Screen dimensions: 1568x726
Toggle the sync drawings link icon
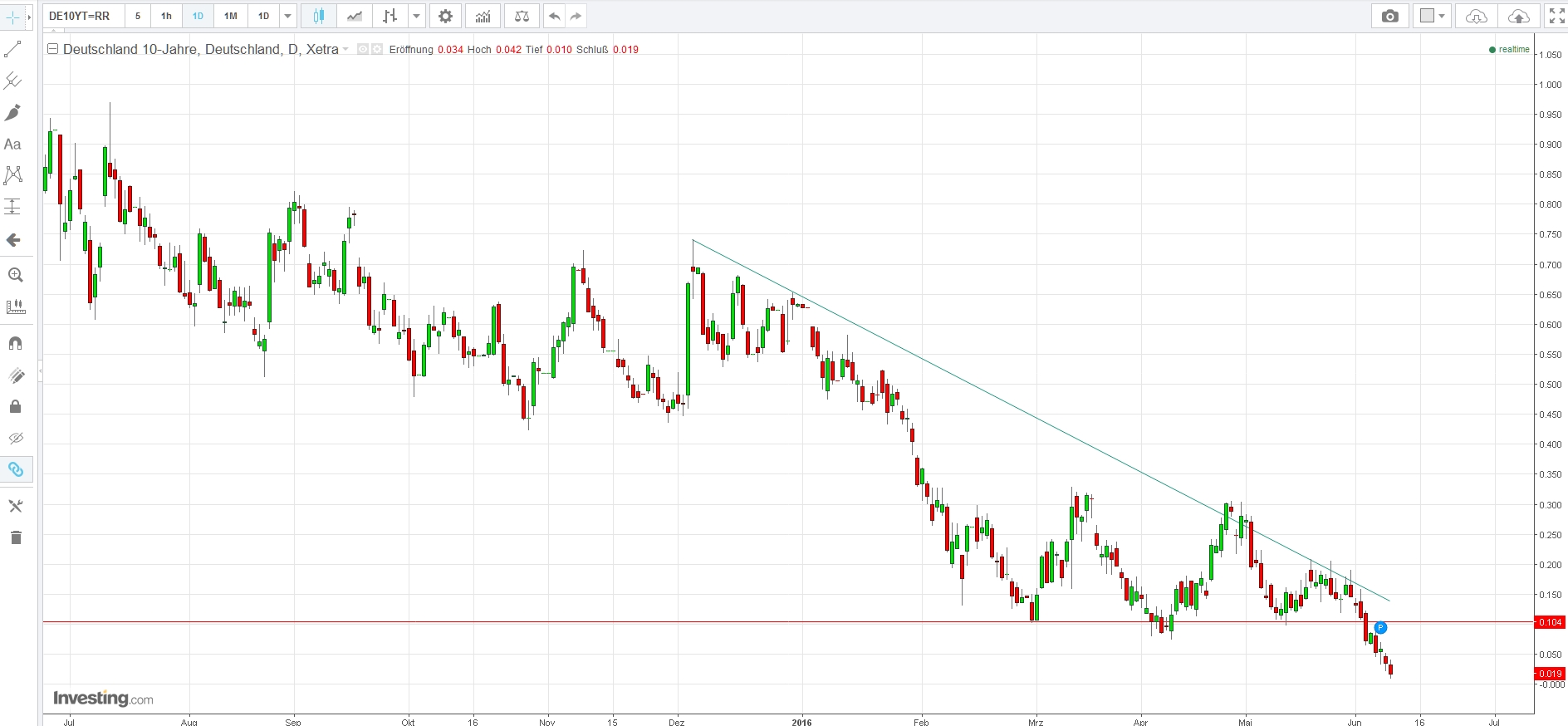pos(15,469)
